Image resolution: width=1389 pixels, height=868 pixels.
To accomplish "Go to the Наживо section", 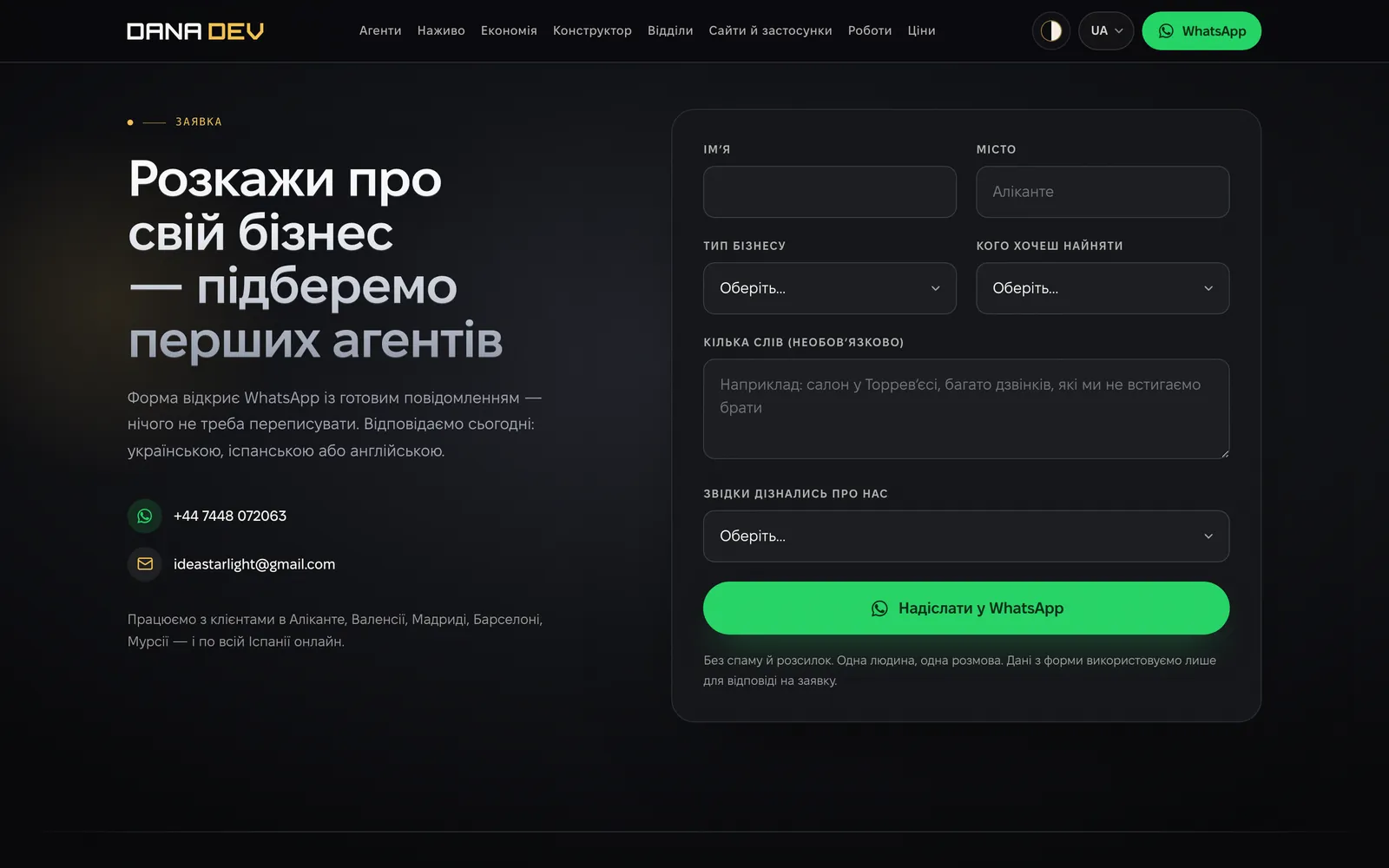I will 441,30.
